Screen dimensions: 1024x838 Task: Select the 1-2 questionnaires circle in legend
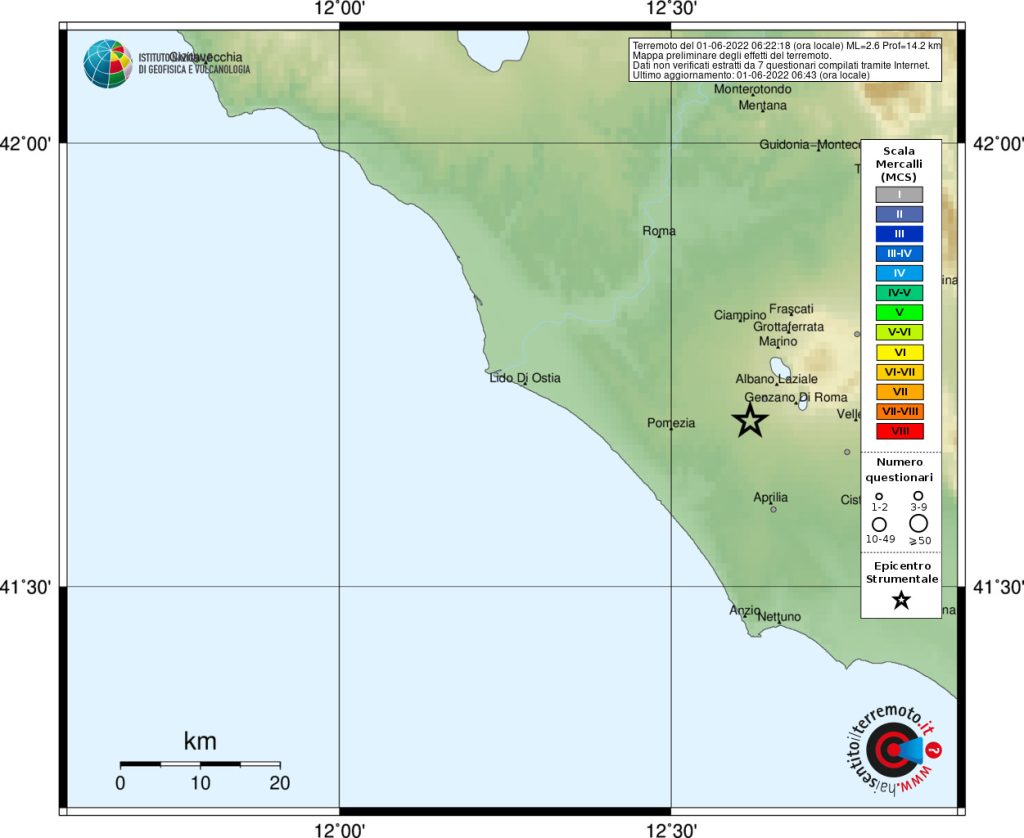tap(879, 496)
